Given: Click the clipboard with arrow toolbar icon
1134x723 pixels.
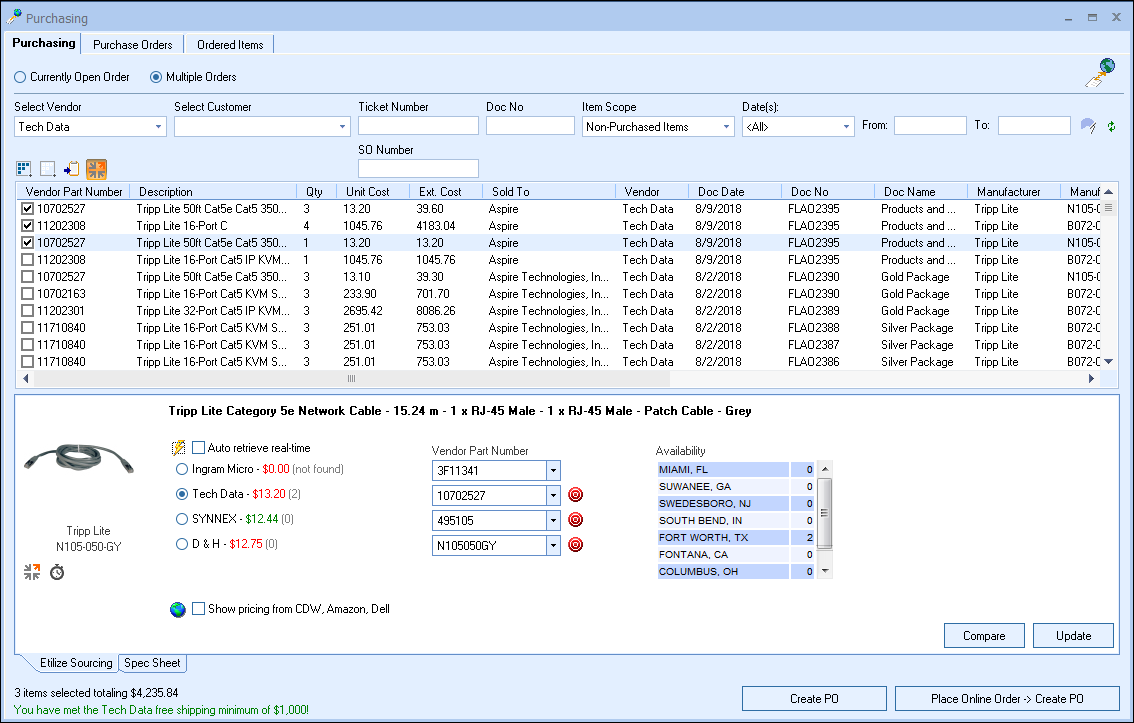Looking at the screenshot, I should click(71, 169).
